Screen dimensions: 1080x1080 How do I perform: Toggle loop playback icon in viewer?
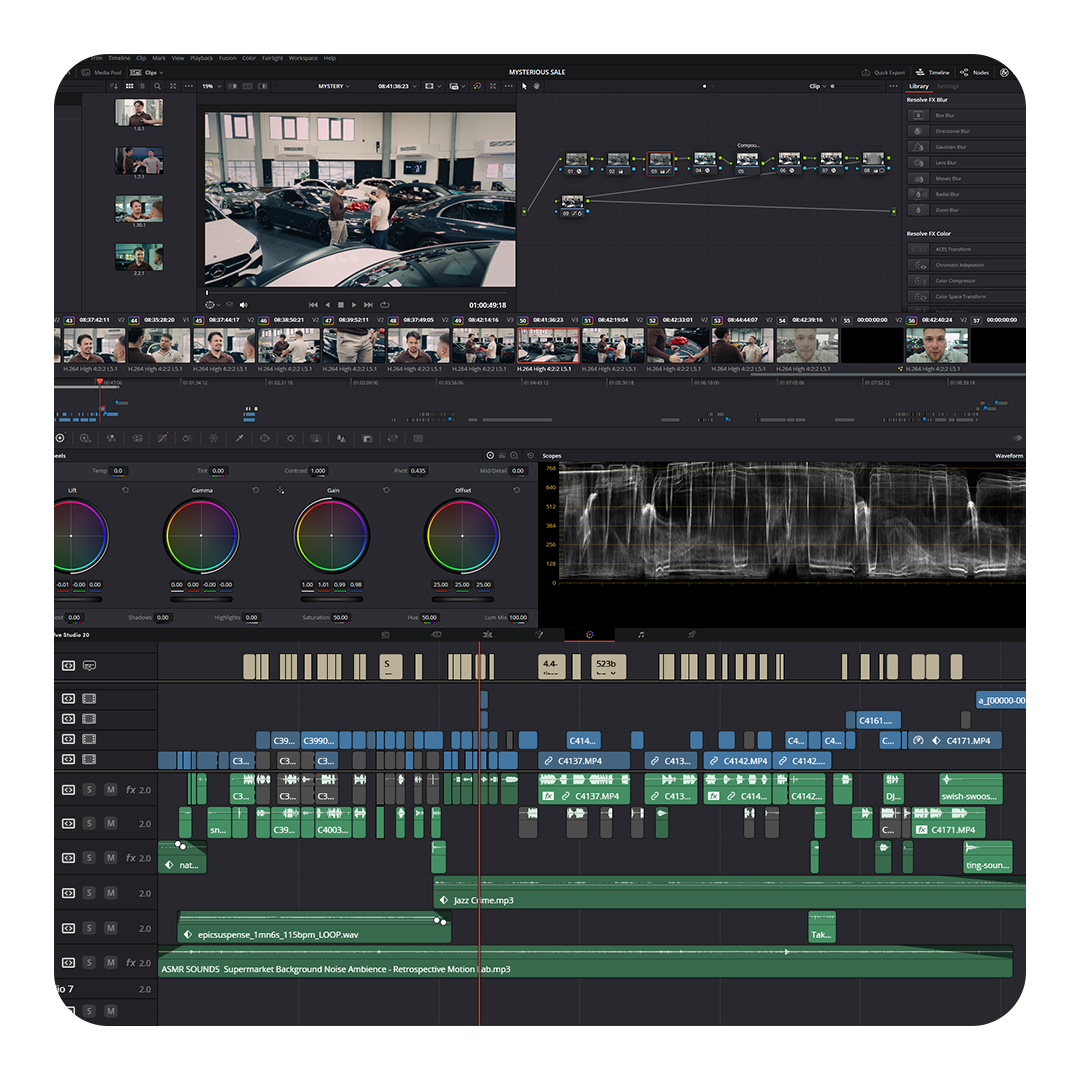tap(385, 304)
